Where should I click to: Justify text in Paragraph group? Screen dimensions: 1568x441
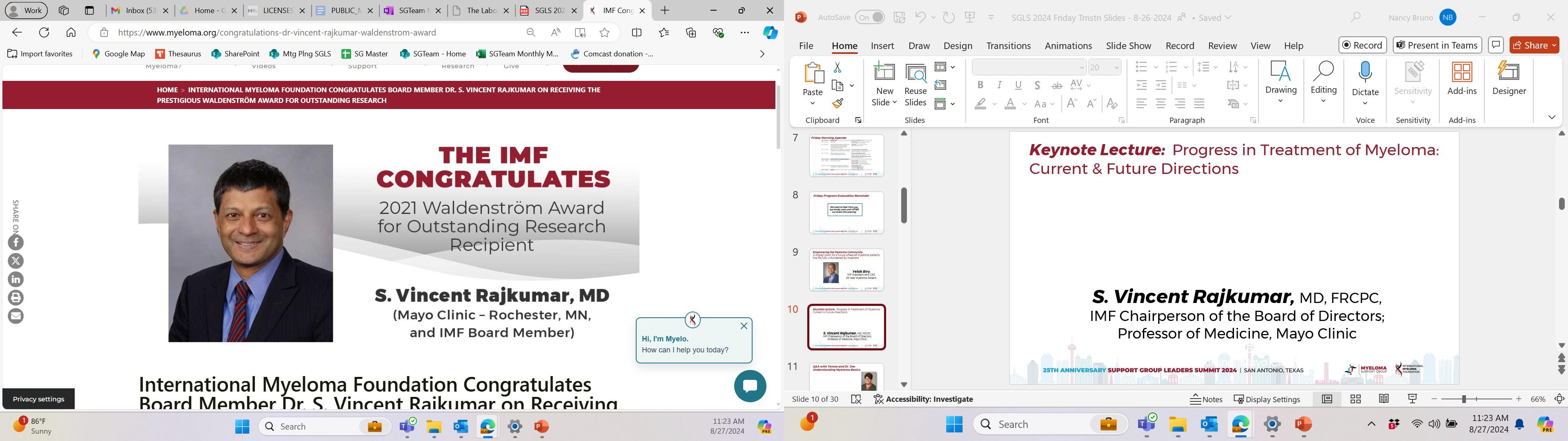coord(1199,104)
